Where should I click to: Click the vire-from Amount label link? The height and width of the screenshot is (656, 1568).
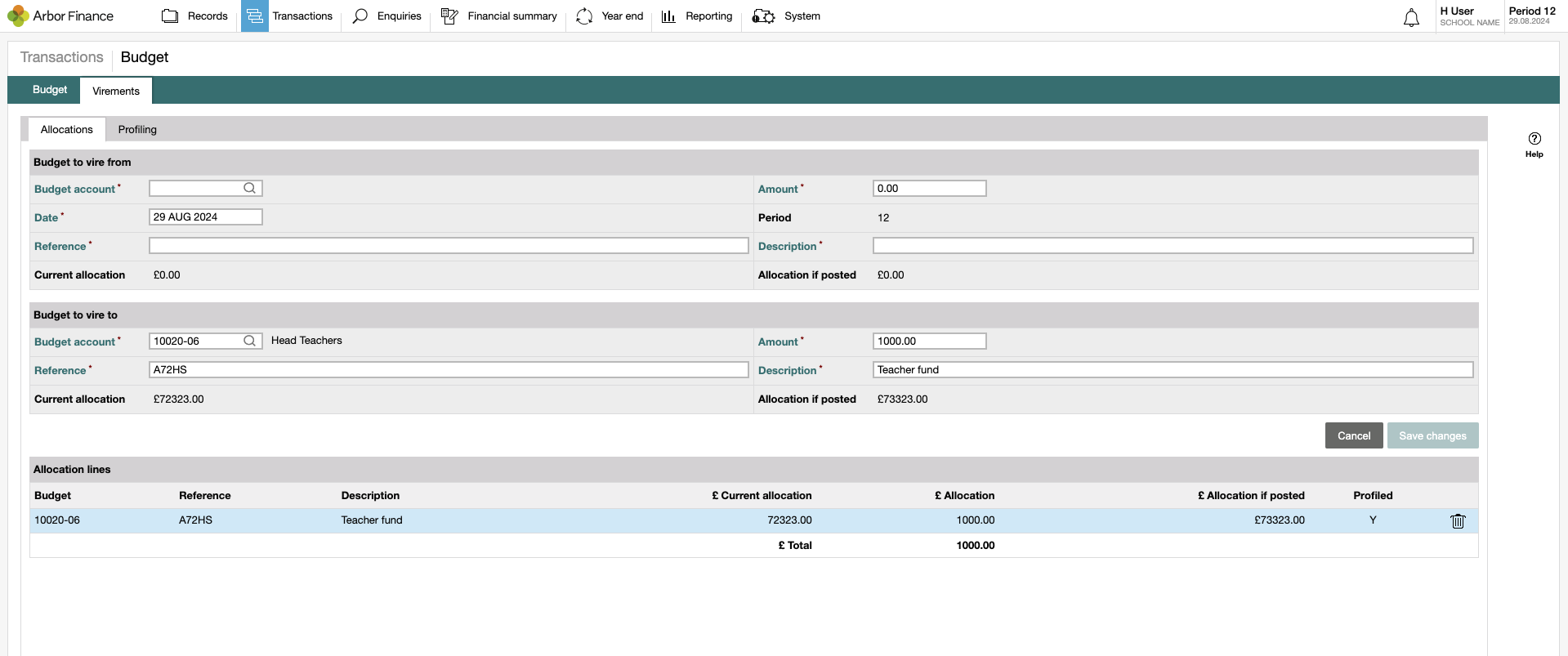tap(778, 189)
